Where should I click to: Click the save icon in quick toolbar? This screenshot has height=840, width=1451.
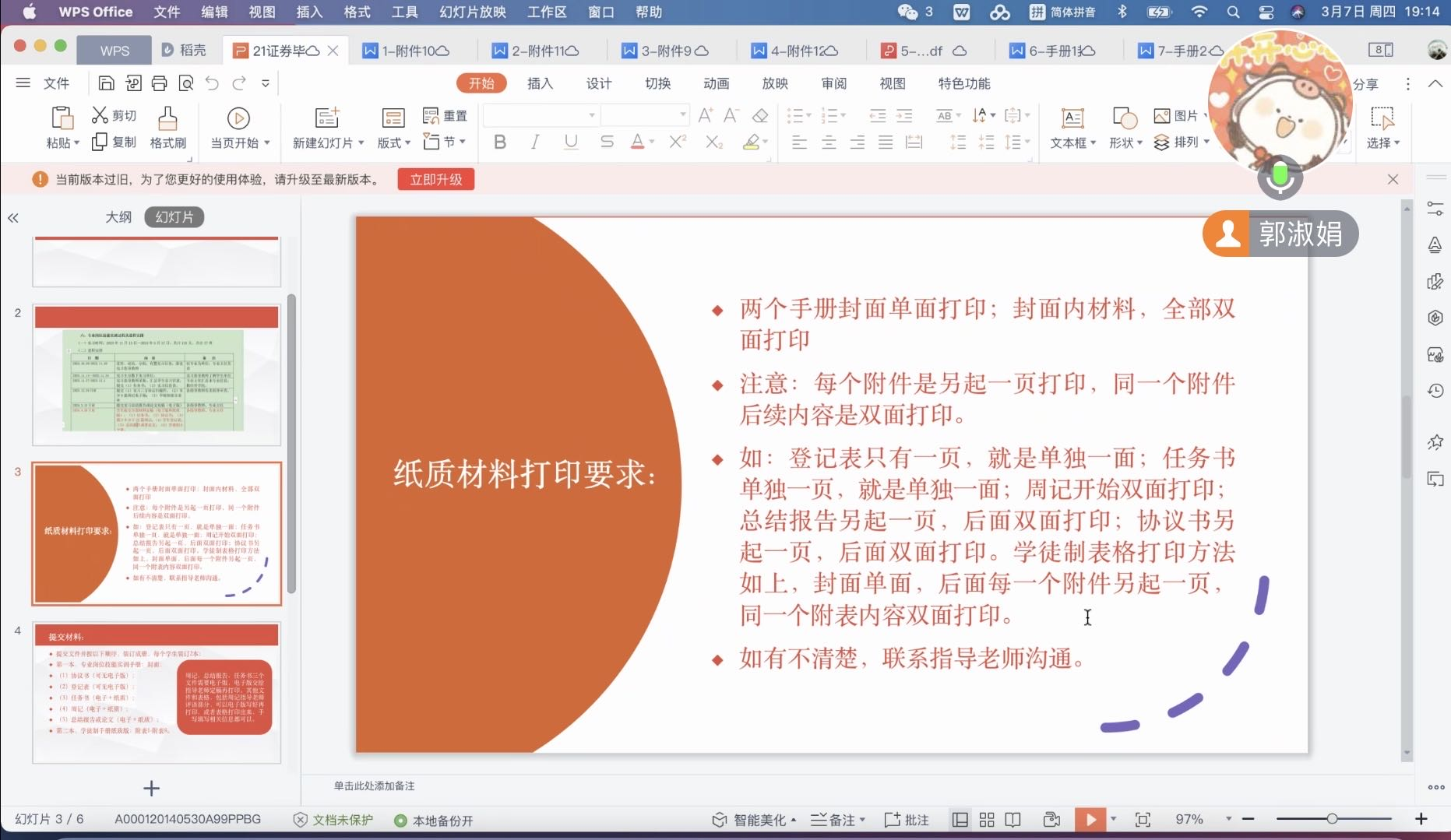(107, 83)
